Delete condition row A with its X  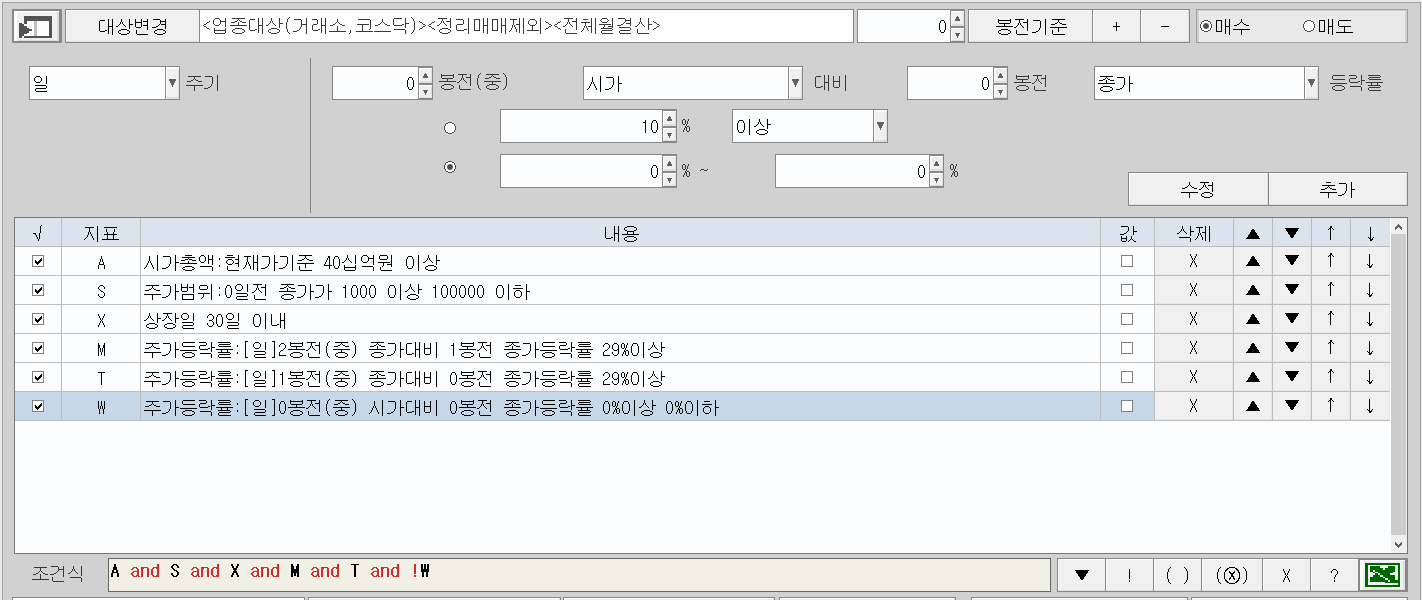(1193, 262)
